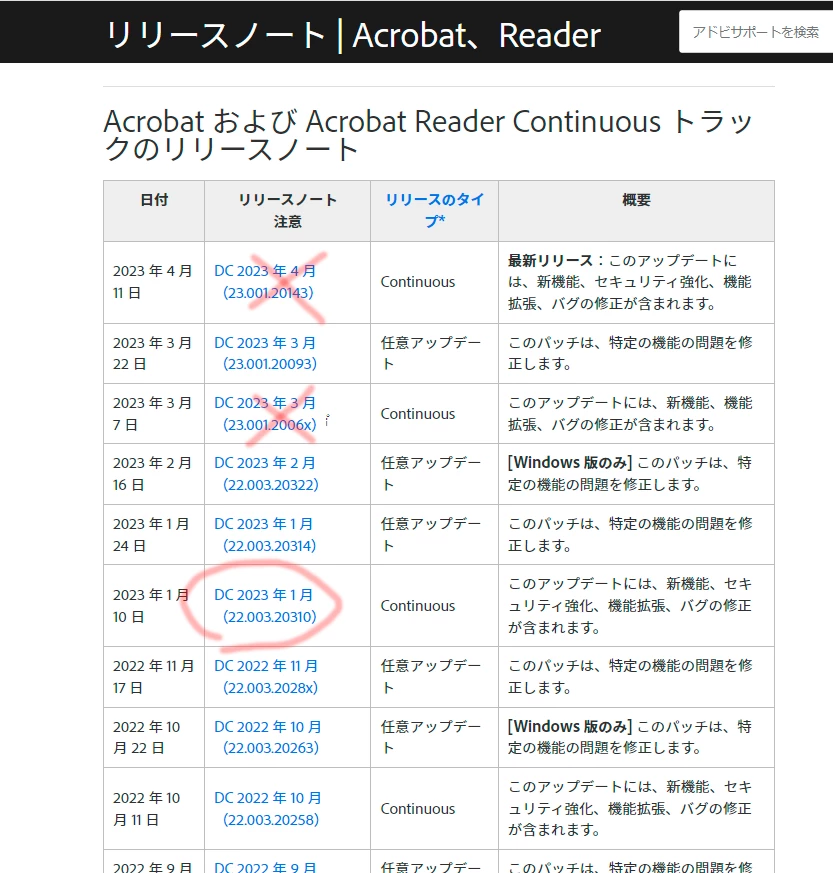Click the [Windows 版のみ] summary in the 2 月 16 日 row
Viewport: 833px width, 873px height.
[630, 474]
